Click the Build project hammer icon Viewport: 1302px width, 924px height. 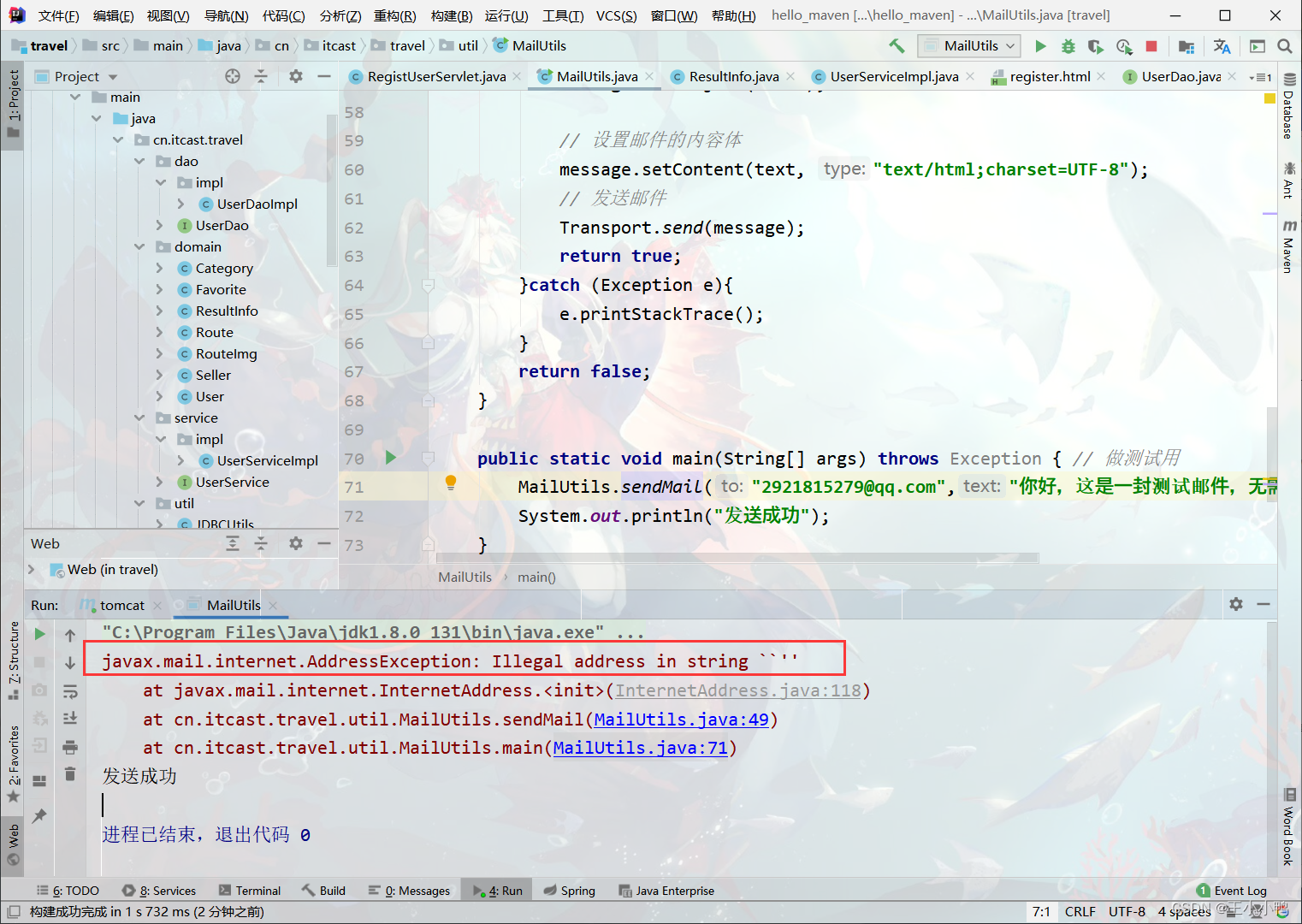897,46
